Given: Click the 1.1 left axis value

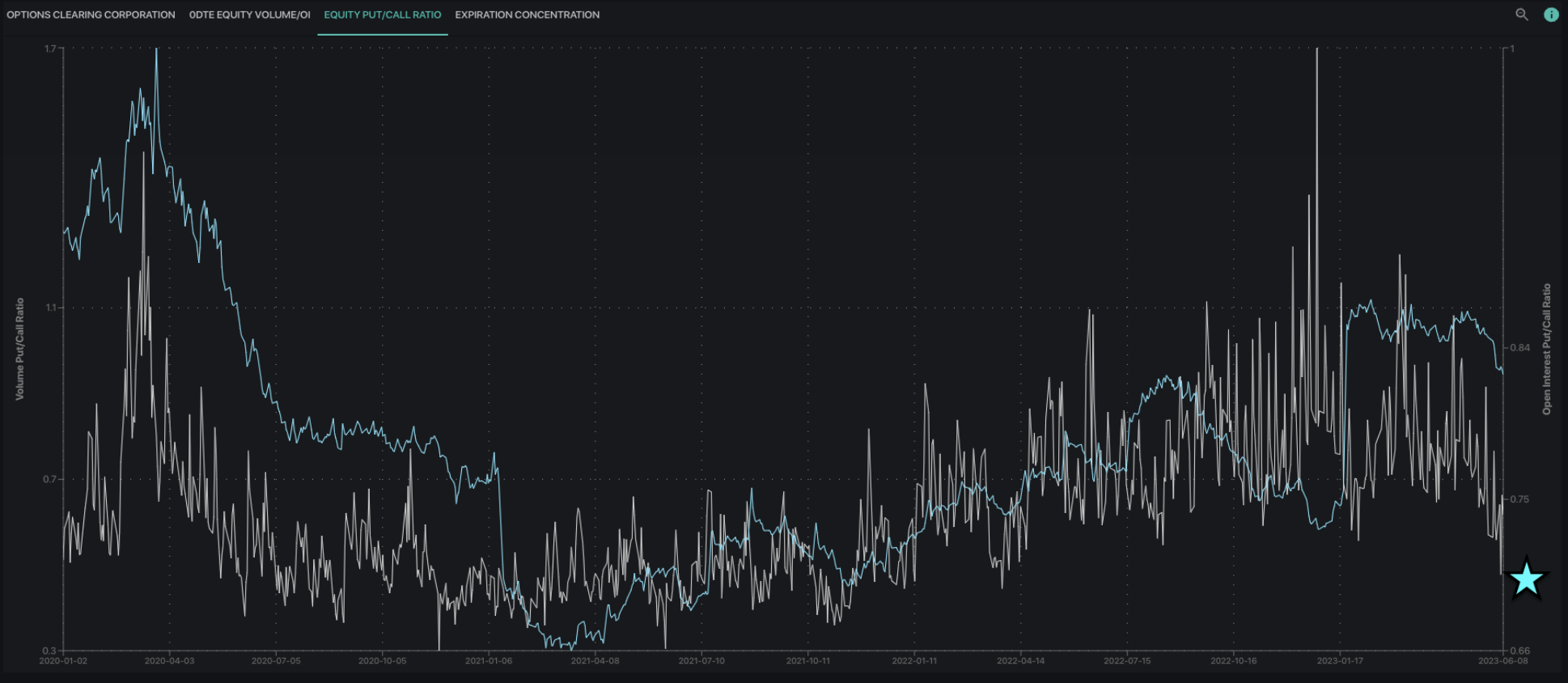Looking at the screenshot, I should 51,308.
